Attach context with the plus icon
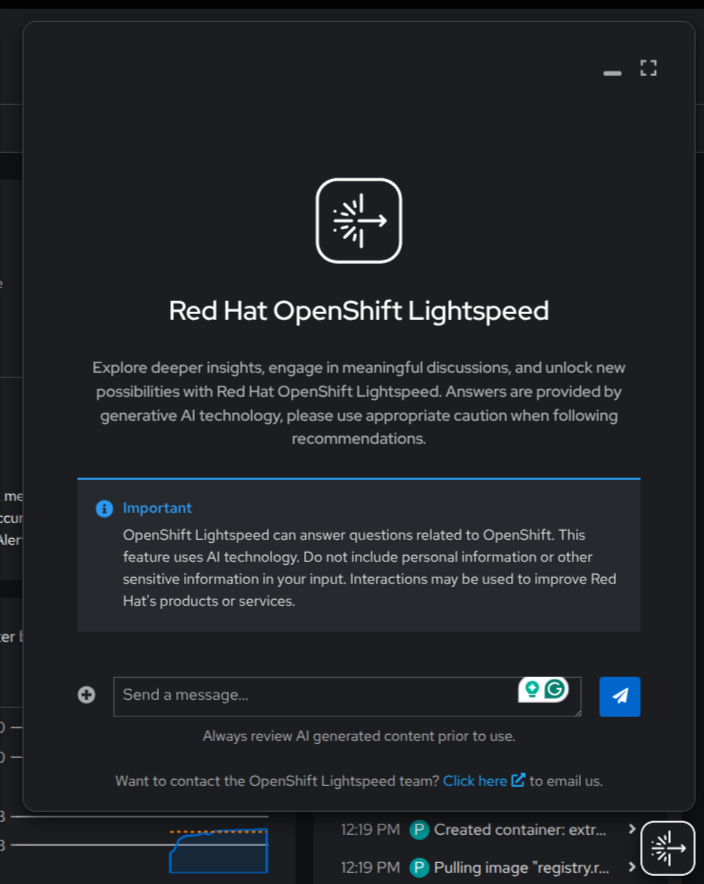Viewport: 704px width, 884px height. point(86,695)
